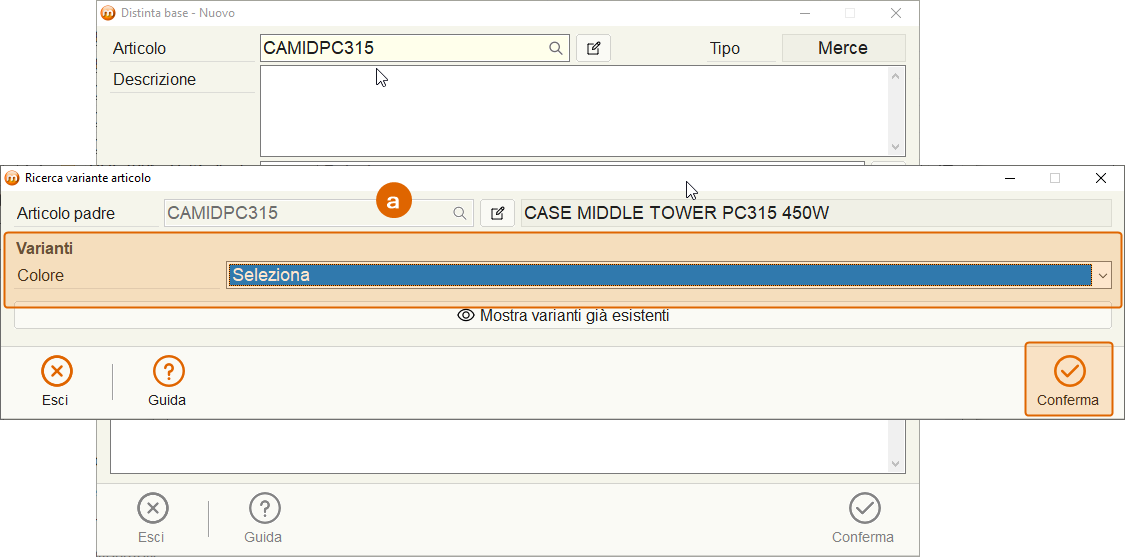Image resolution: width=1125 pixels, height=557 pixels.
Task: Click Esci in Distinta base window
Action: (152, 519)
